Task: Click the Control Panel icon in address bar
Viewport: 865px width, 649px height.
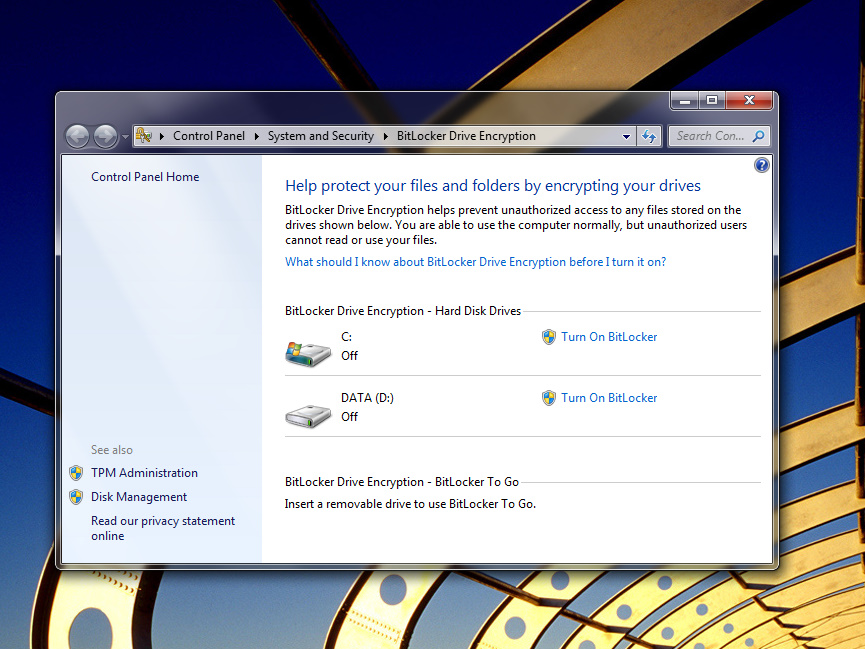Action: (144, 136)
